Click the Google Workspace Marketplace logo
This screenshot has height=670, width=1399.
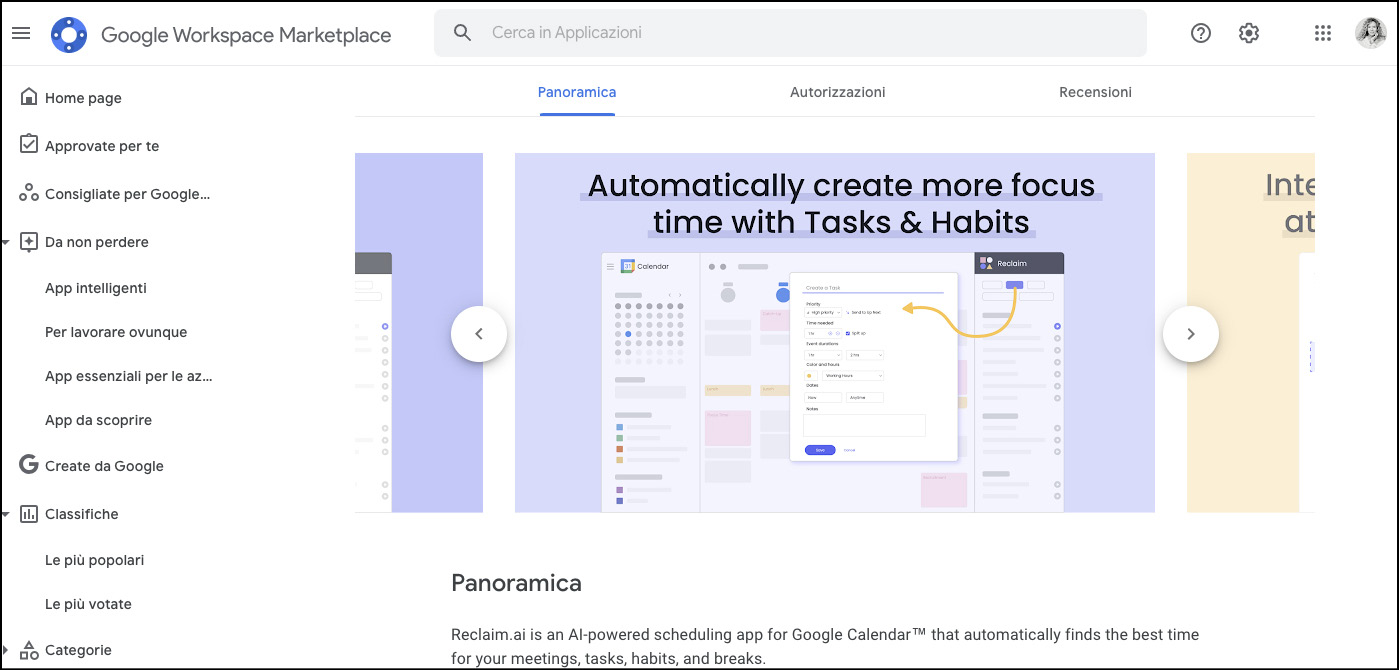coord(69,35)
